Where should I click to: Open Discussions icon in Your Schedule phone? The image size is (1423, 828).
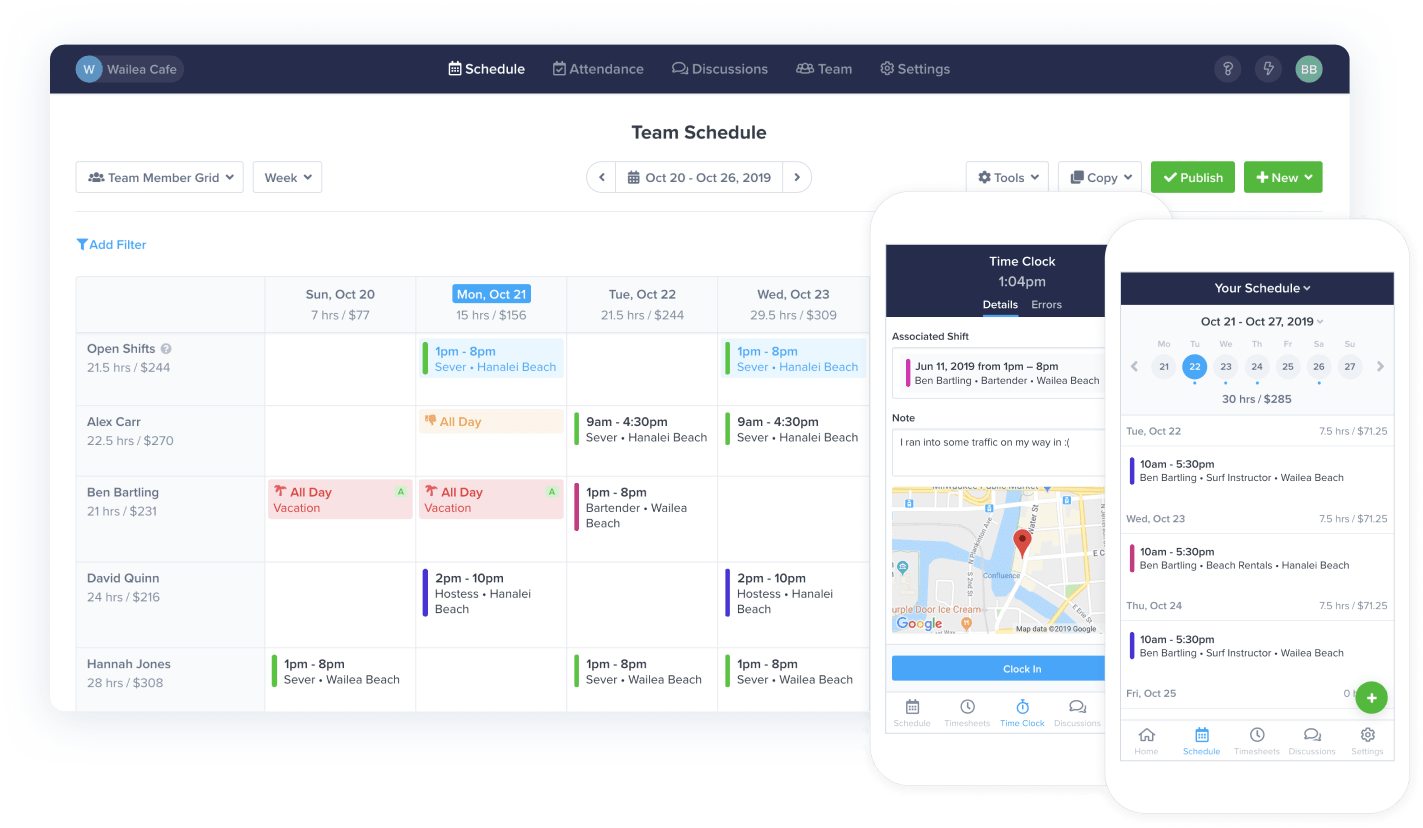(x=1312, y=741)
